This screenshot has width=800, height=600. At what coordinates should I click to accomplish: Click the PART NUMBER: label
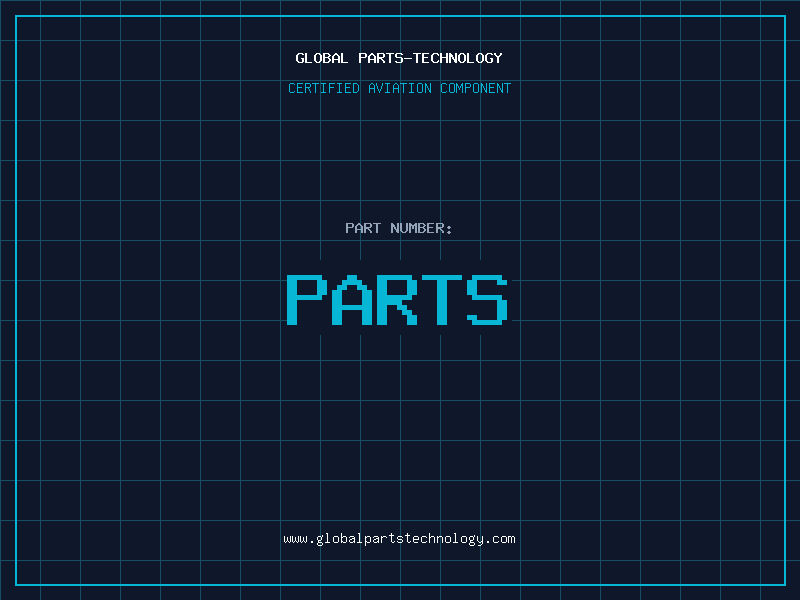[x=399, y=228]
